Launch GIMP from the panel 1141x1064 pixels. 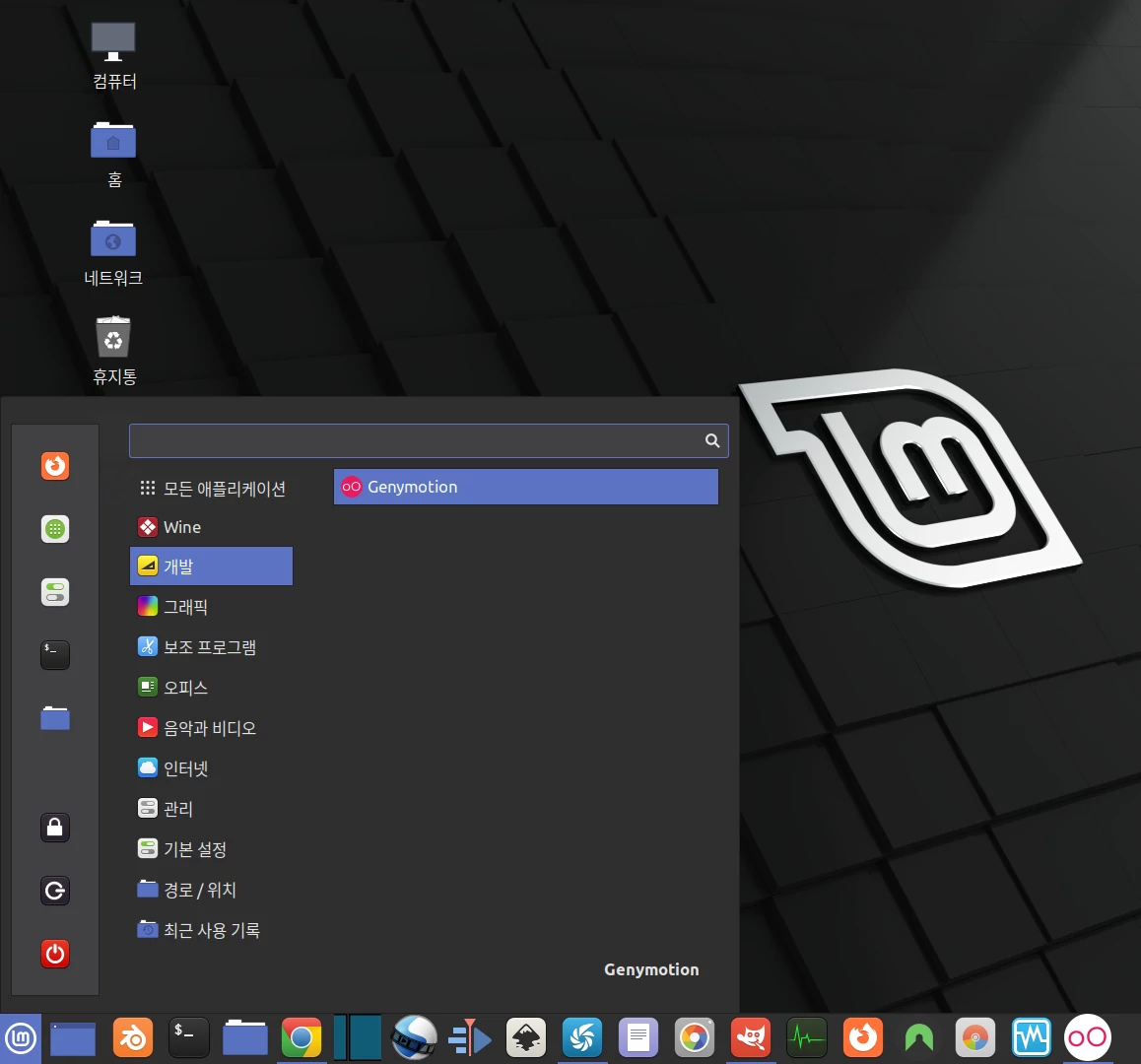[751, 1038]
